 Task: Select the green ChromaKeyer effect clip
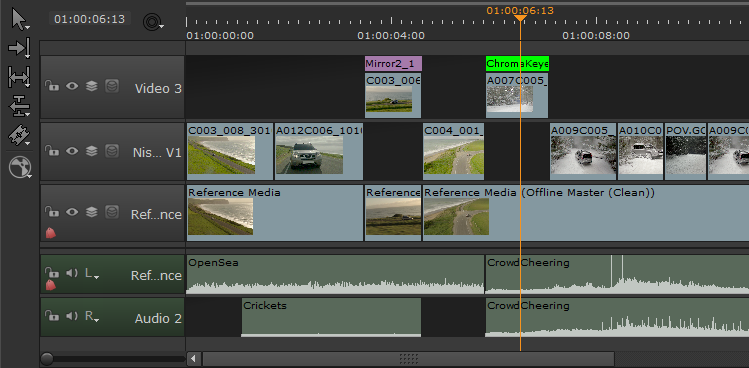pos(517,64)
